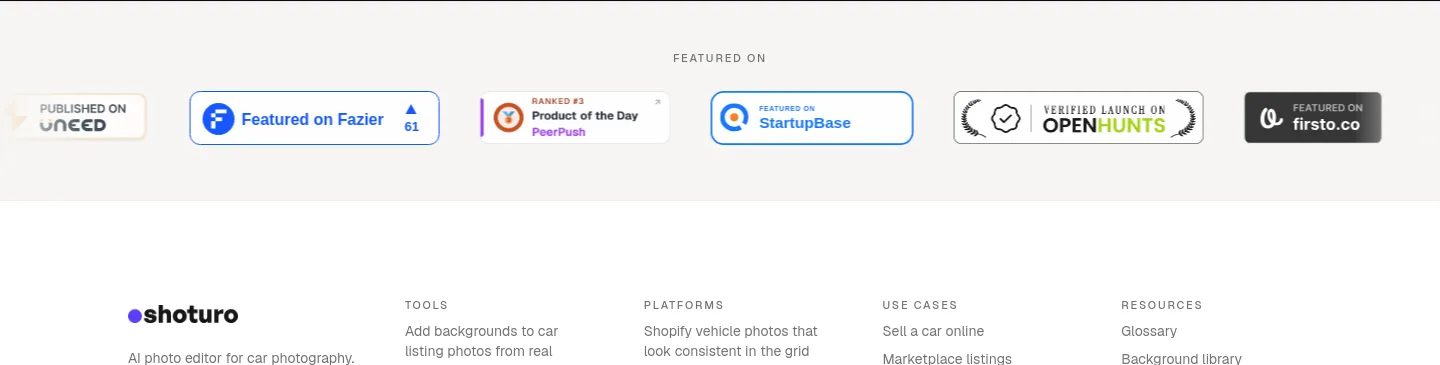Image resolution: width=1440 pixels, height=365 pixels.
Task: Open Shopify vehicle photos footer link
Action: (x=730, y=341)
